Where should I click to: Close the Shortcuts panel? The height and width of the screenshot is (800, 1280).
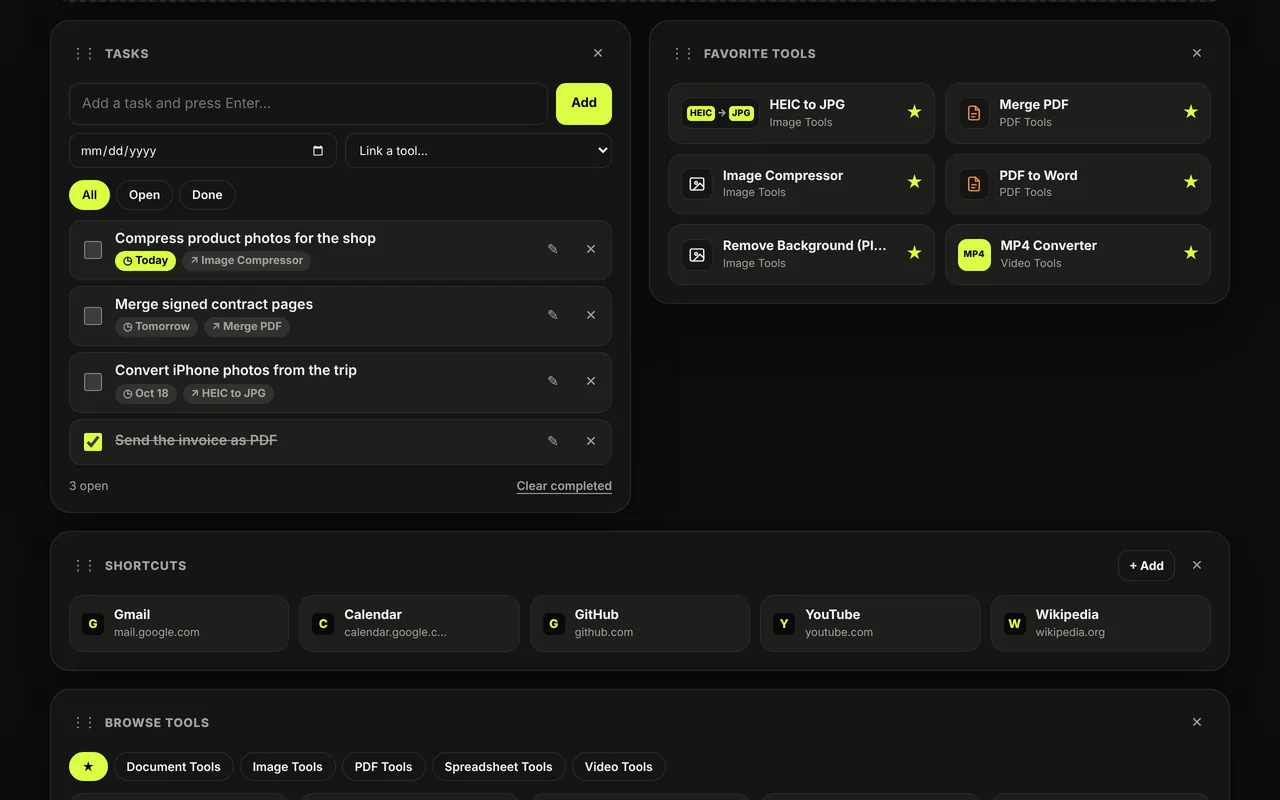(1197, 566)
